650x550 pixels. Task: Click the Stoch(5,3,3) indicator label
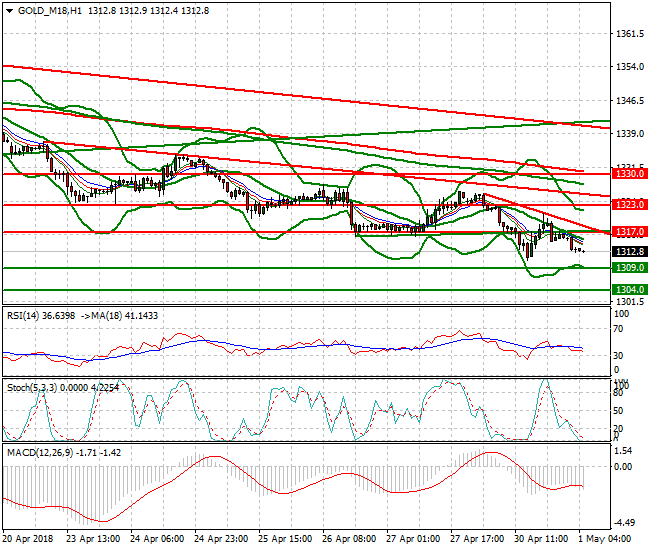(x=32, y=388)
